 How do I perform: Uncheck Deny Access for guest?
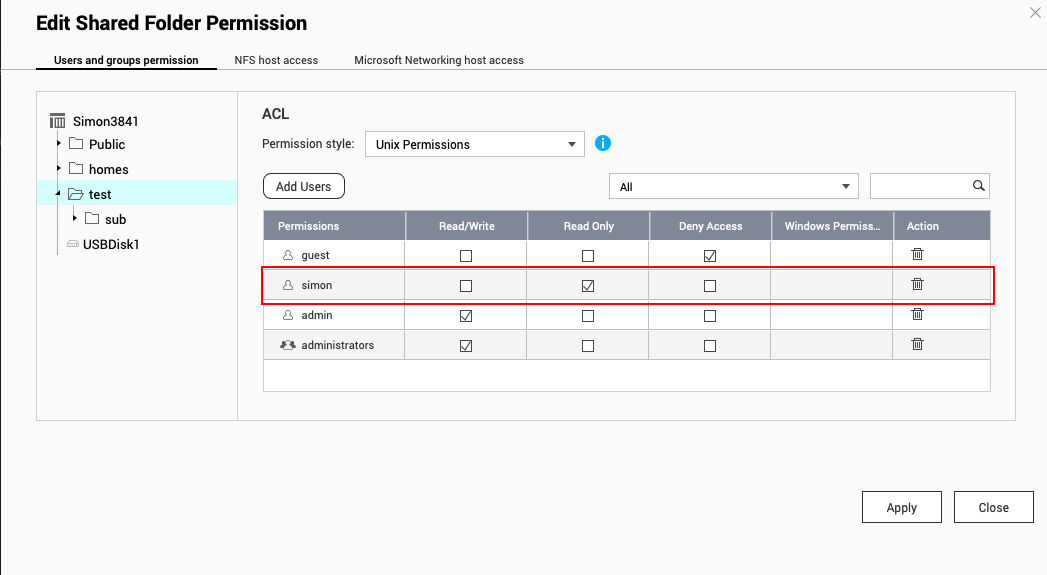click(x=710, y=256)
